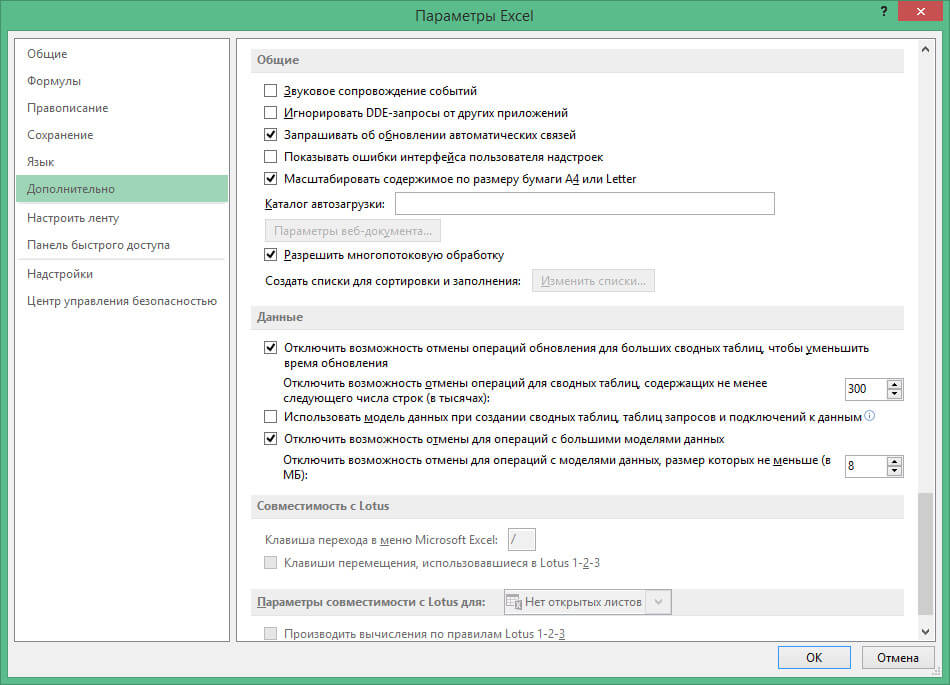Go to Центр управления безопасностью
This screenshot has height=685, width=950.
coord(122,301)
